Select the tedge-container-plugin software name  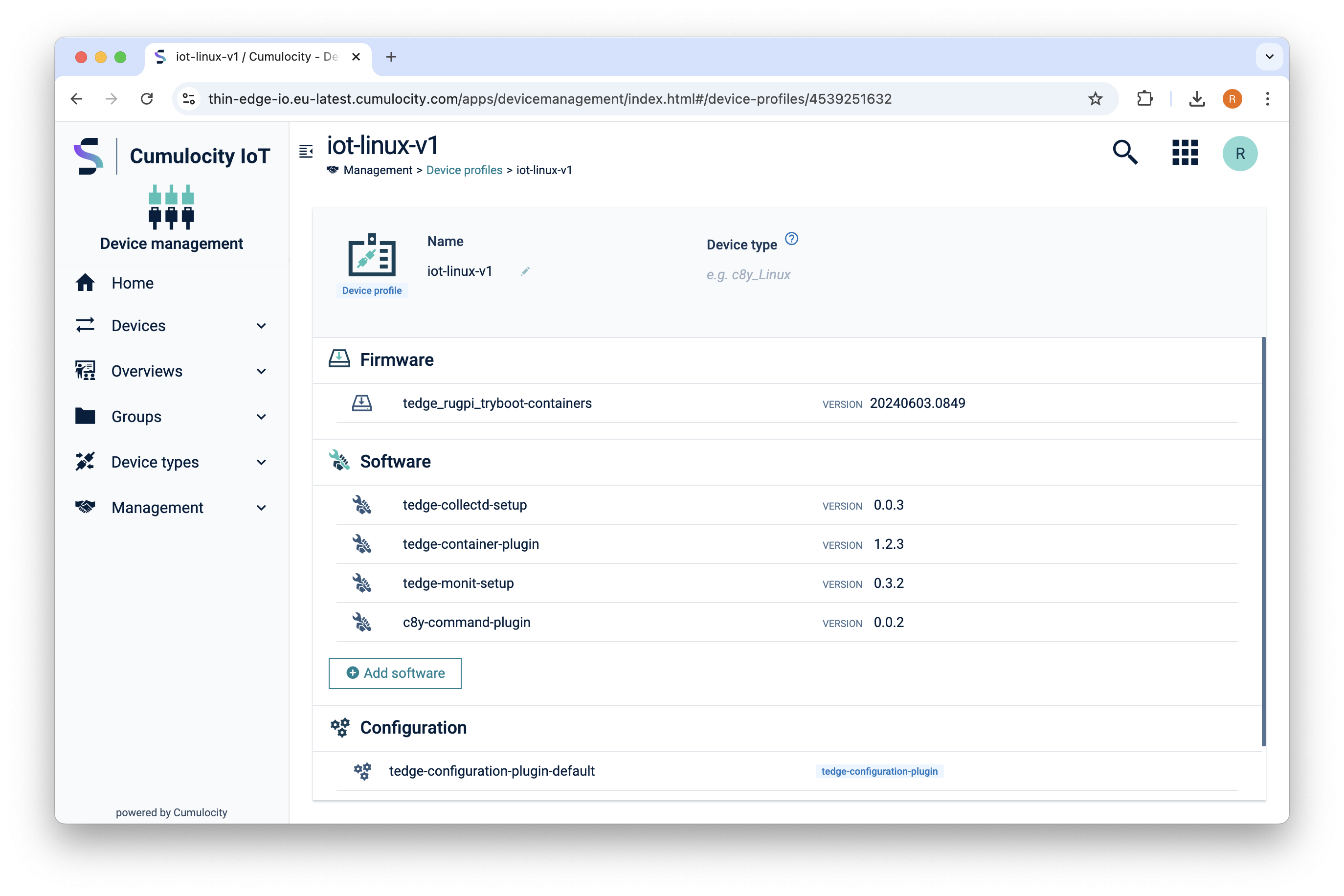(x=471, y=544)
